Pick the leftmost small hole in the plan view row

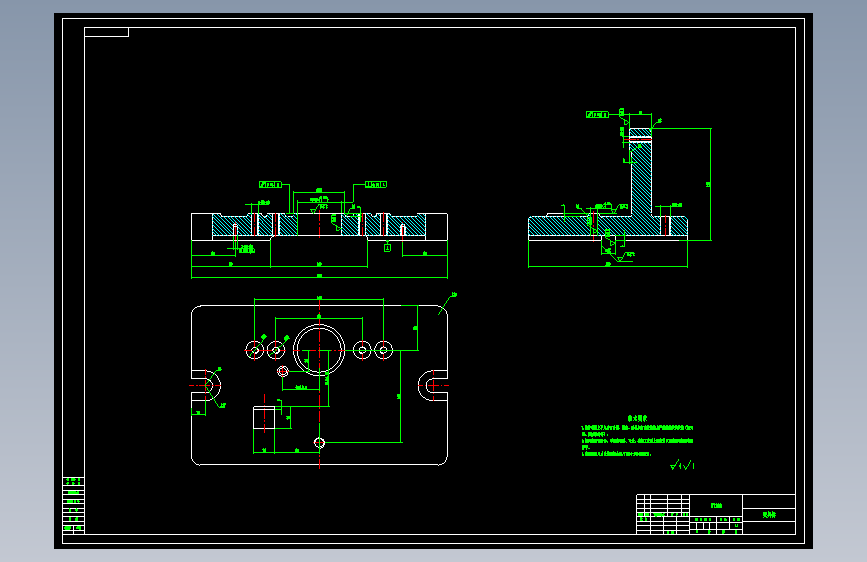254,350
